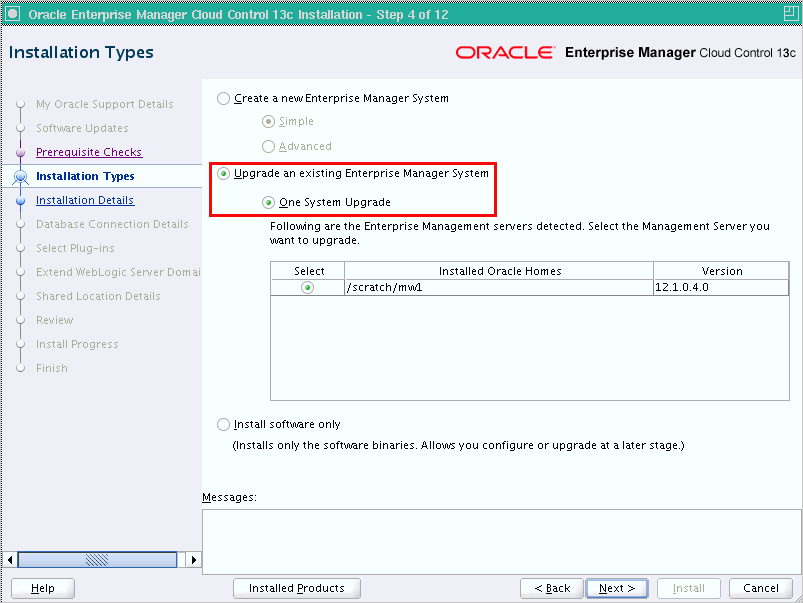Click the Finish step indicator icon
The image size is (803, 603).
coord(22,368)
